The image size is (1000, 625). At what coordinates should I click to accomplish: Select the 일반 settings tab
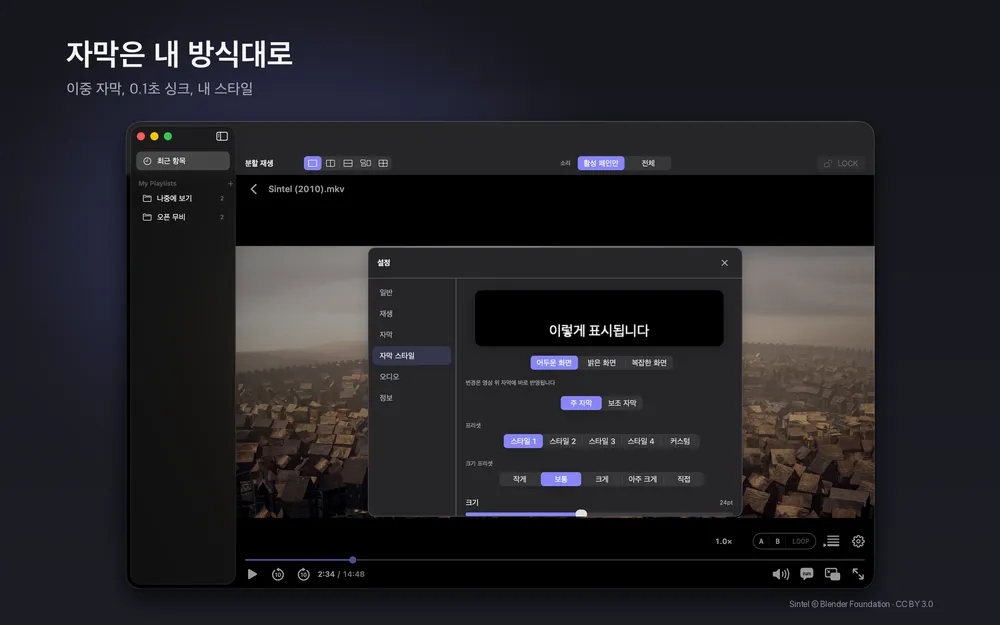tap(411, 292)
